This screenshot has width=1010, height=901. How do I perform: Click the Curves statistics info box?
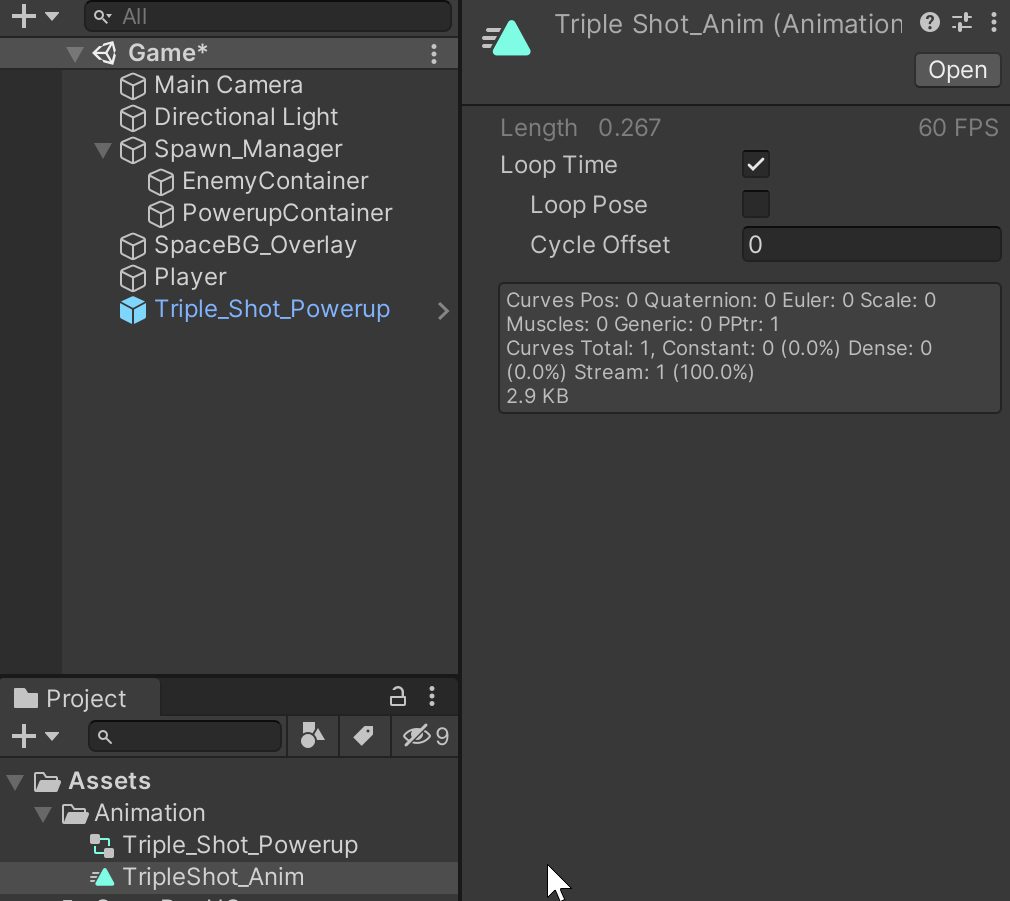click(750, 348)
